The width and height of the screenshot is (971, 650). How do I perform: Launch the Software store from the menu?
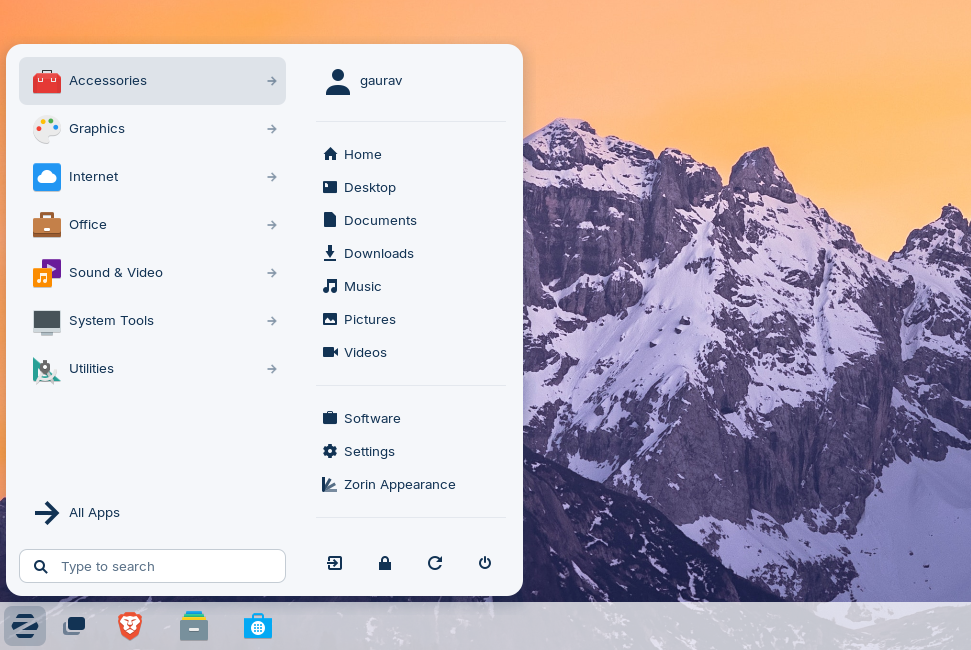click(372, 418)
